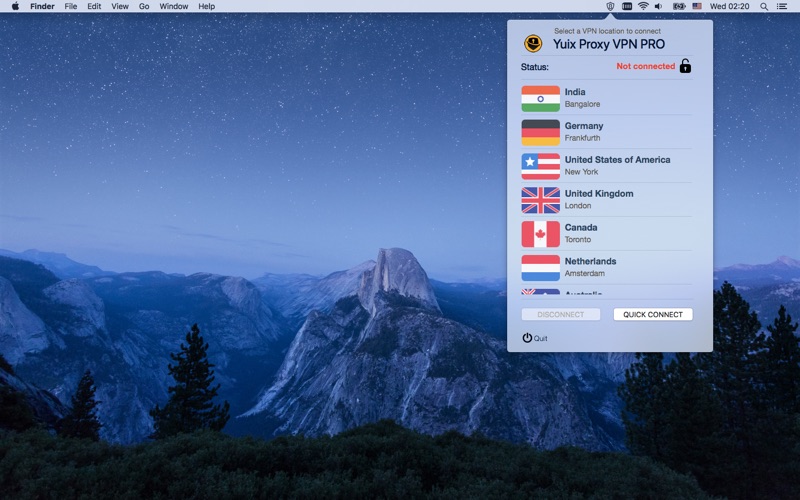Open the Apple menu
Viewport: 800px width, 500px height.
point(15,6)
